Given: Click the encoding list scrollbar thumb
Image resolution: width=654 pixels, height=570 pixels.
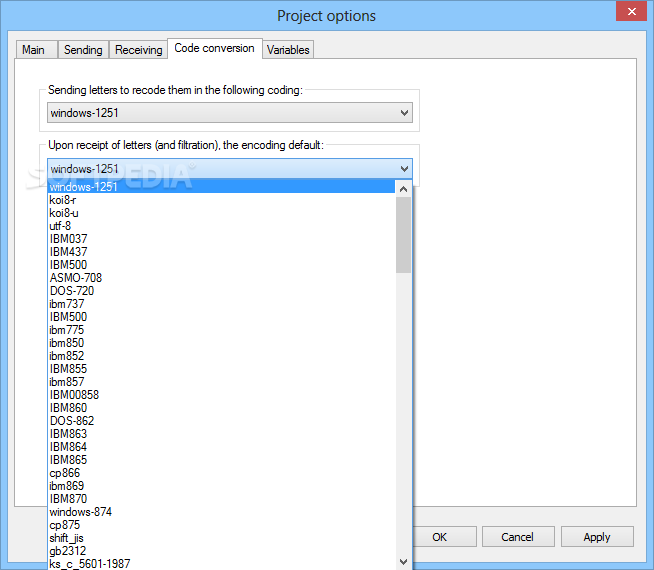Looking at the screenshot, I should point(403,235).
